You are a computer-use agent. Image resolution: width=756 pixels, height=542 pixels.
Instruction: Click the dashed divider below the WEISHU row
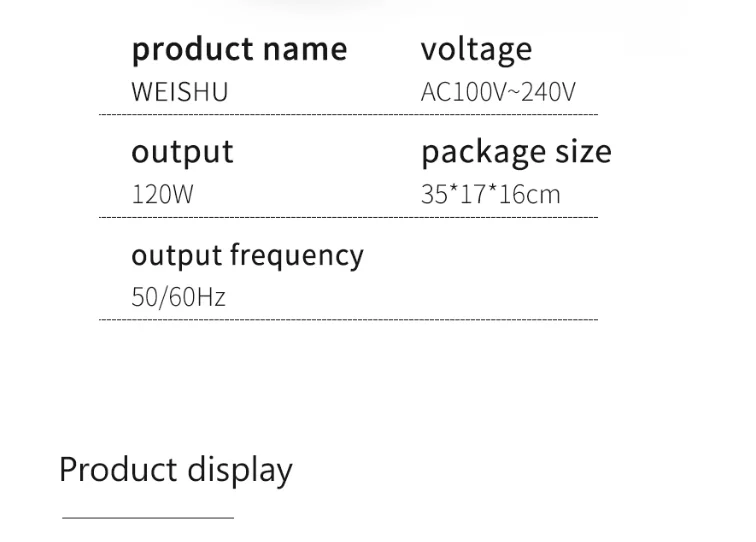(x=348, y=115)
